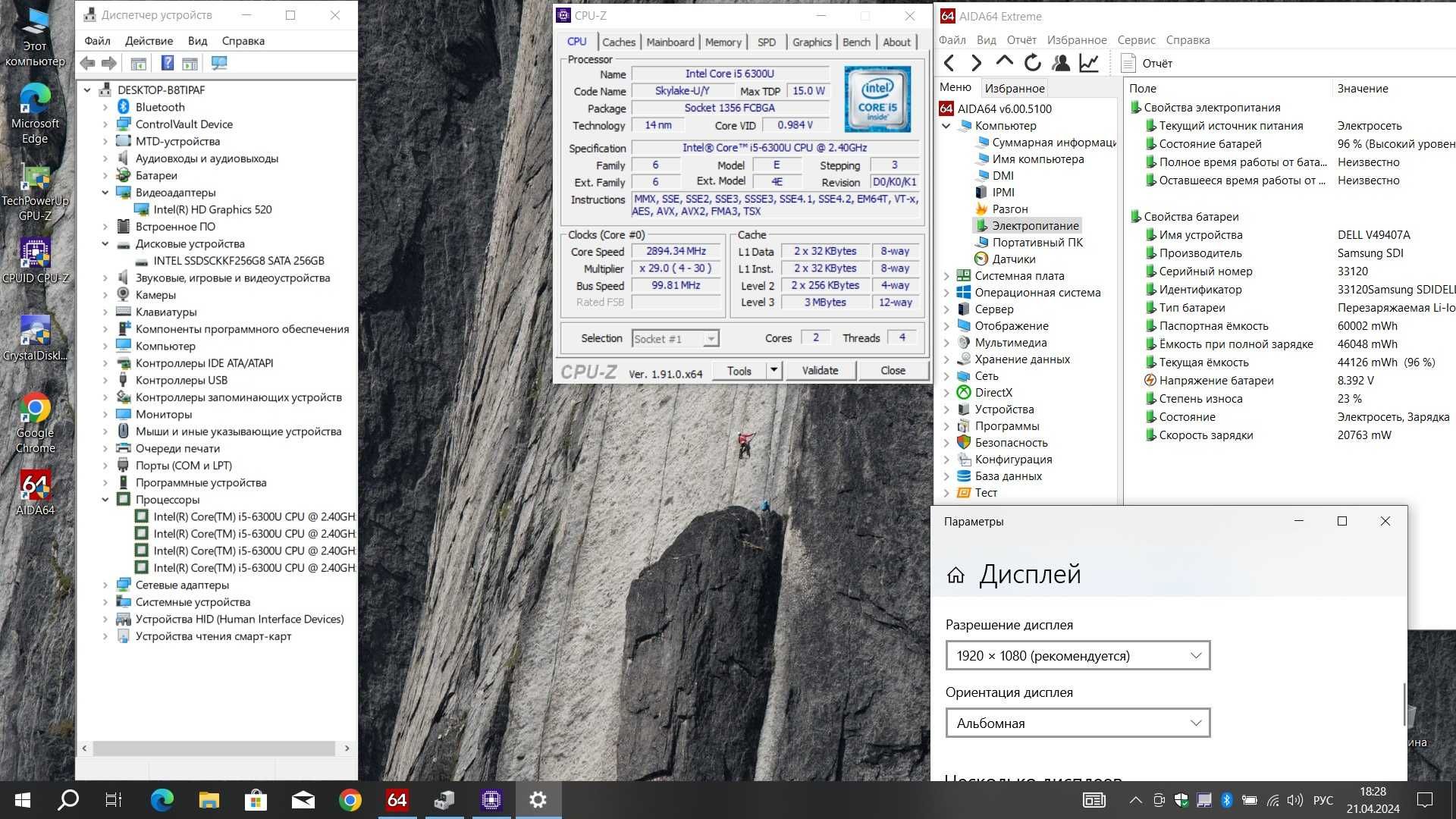
Task: Open CPU-Z Socket #1 selection dropdown
Action: 675,339
